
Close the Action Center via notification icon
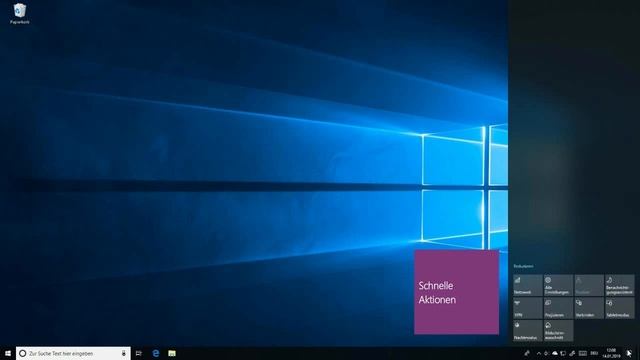pos(629,353)
